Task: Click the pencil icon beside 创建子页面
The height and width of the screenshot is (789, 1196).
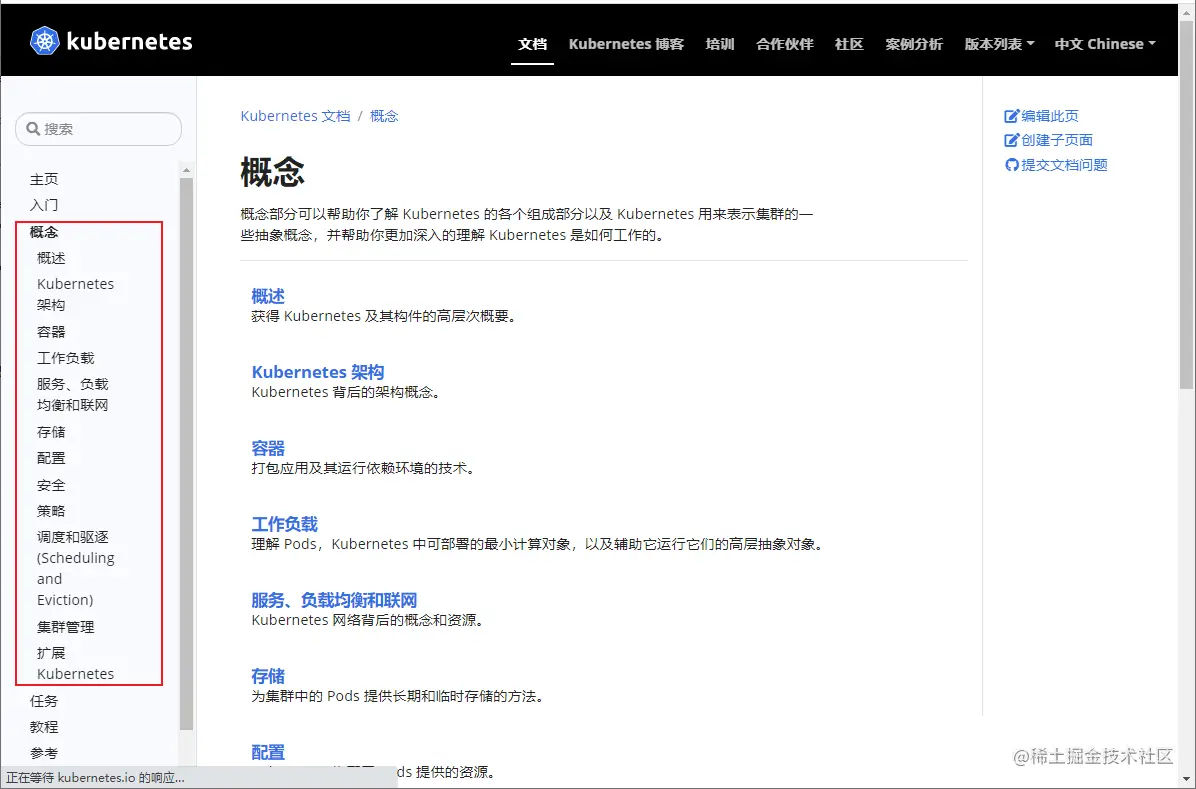Action: click(1011, 140)
